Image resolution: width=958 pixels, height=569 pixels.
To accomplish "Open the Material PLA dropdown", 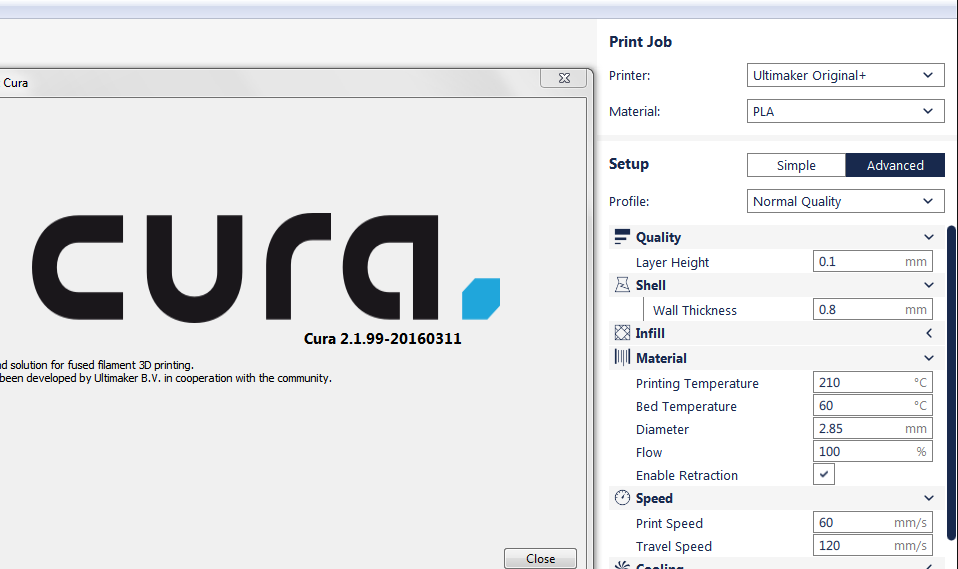I will [845, 111].
